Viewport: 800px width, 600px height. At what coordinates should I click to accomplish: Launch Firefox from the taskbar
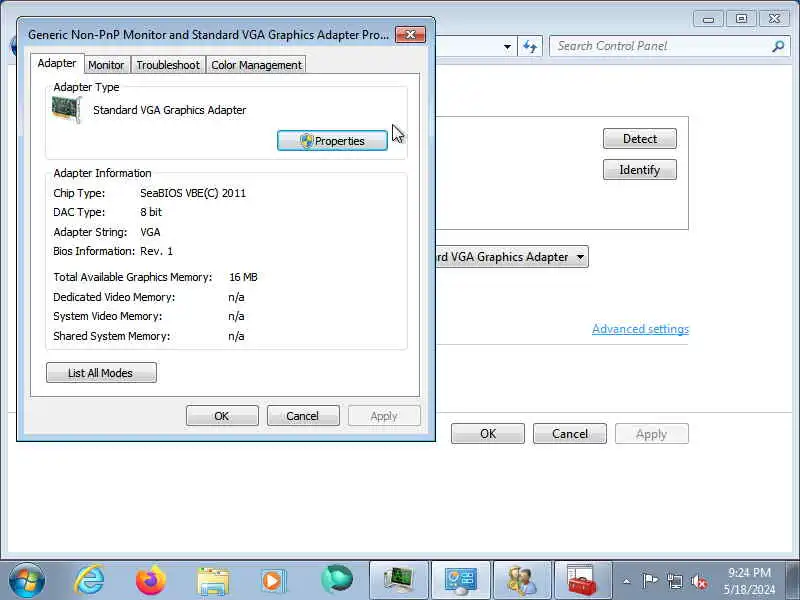(151, 581)
